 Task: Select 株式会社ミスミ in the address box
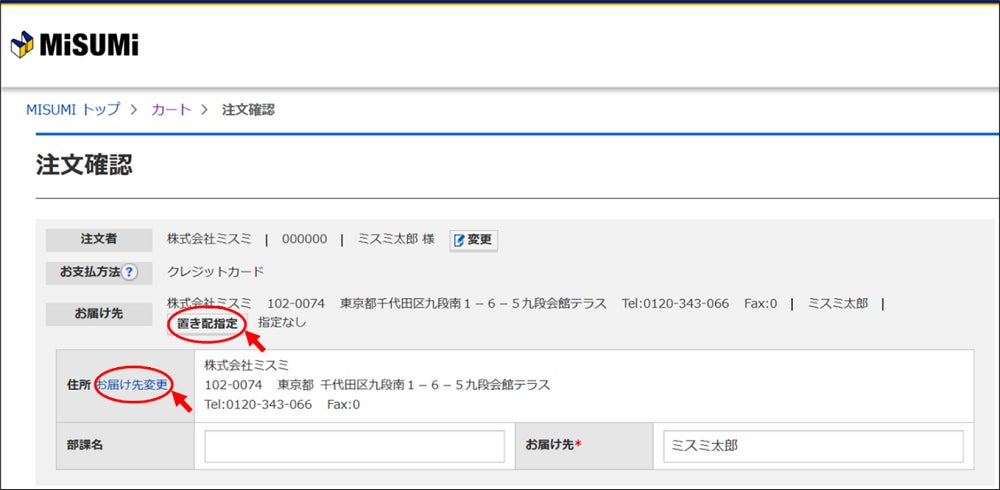[x=246, y=366]
